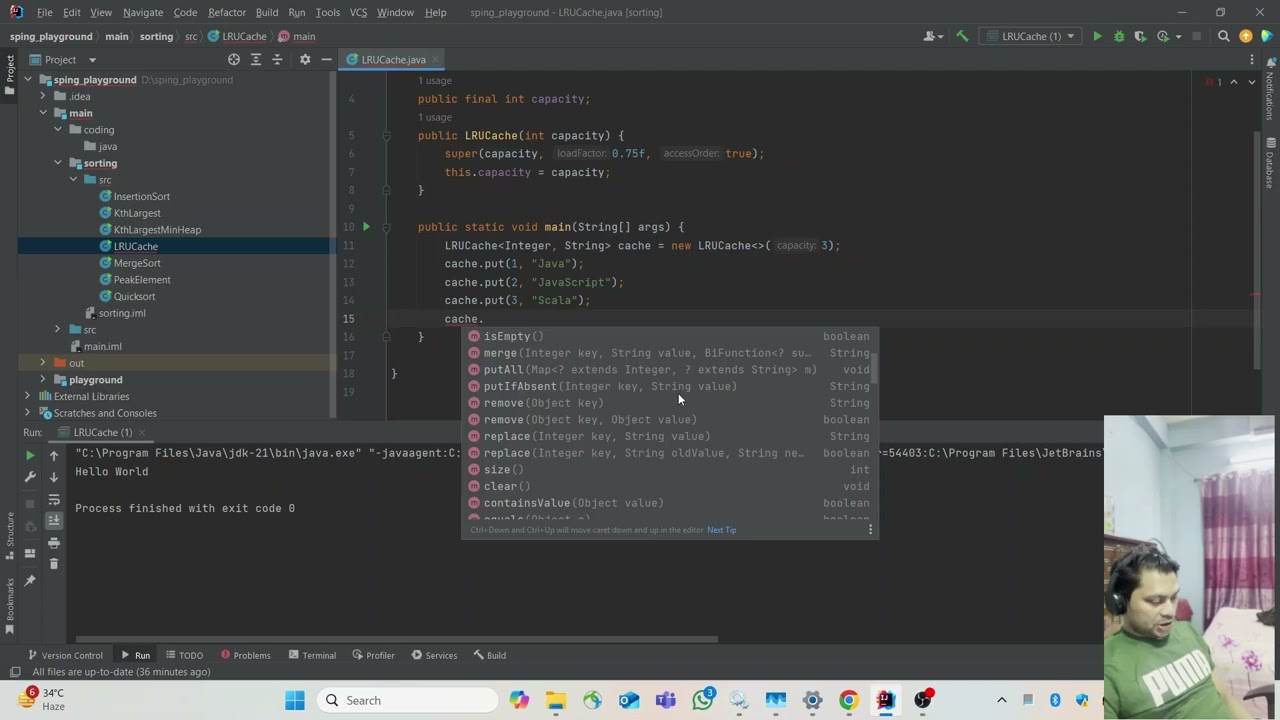
Task: Open the Windows Start menu
Action: (295, 700)
